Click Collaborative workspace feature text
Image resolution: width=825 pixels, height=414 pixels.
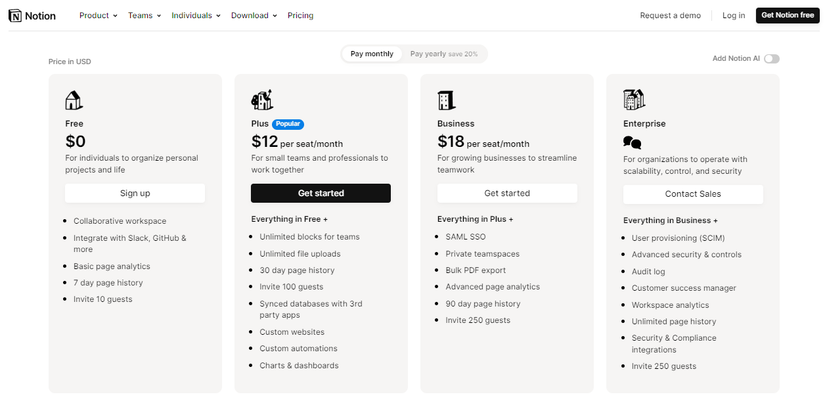(120, 221)
